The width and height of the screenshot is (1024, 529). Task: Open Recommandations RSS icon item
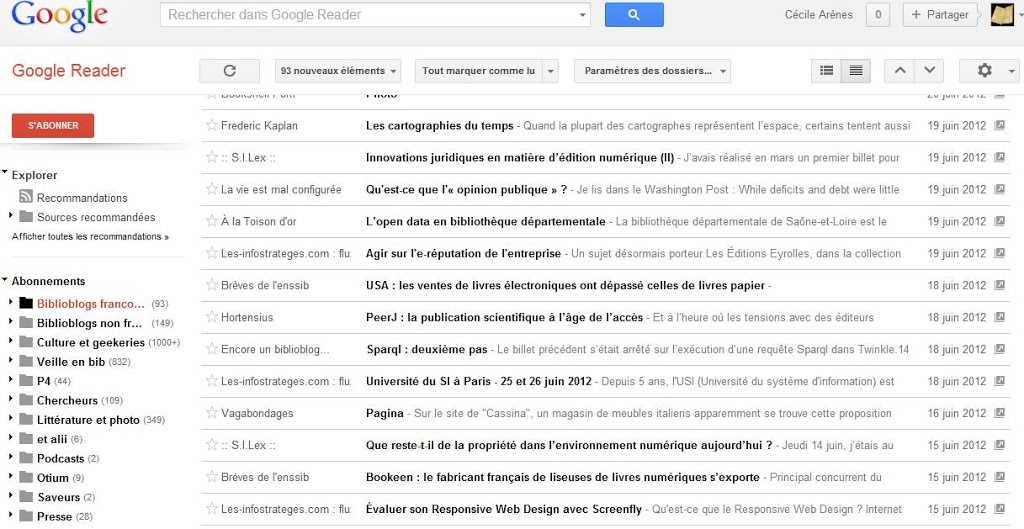pos(26,197)
